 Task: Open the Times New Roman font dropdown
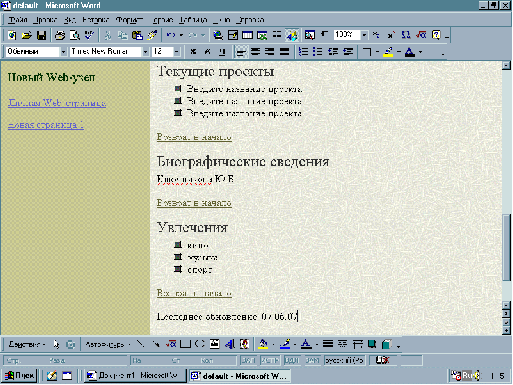tap(145, 52)
